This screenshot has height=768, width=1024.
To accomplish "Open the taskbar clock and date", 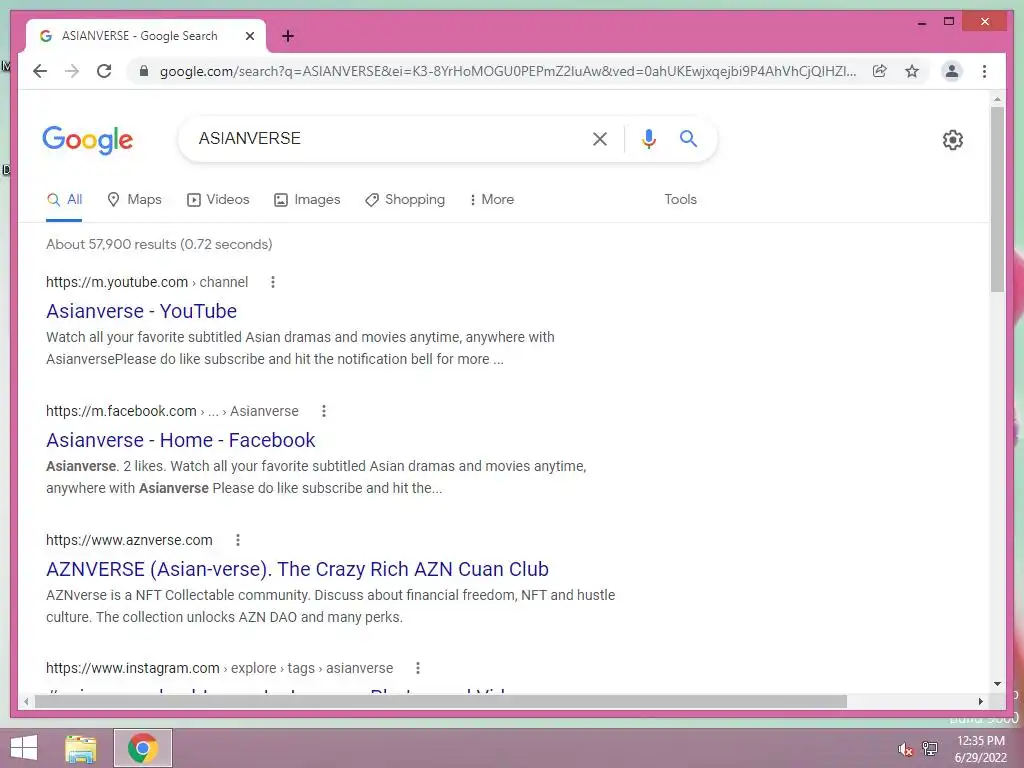I will point(980,749).
